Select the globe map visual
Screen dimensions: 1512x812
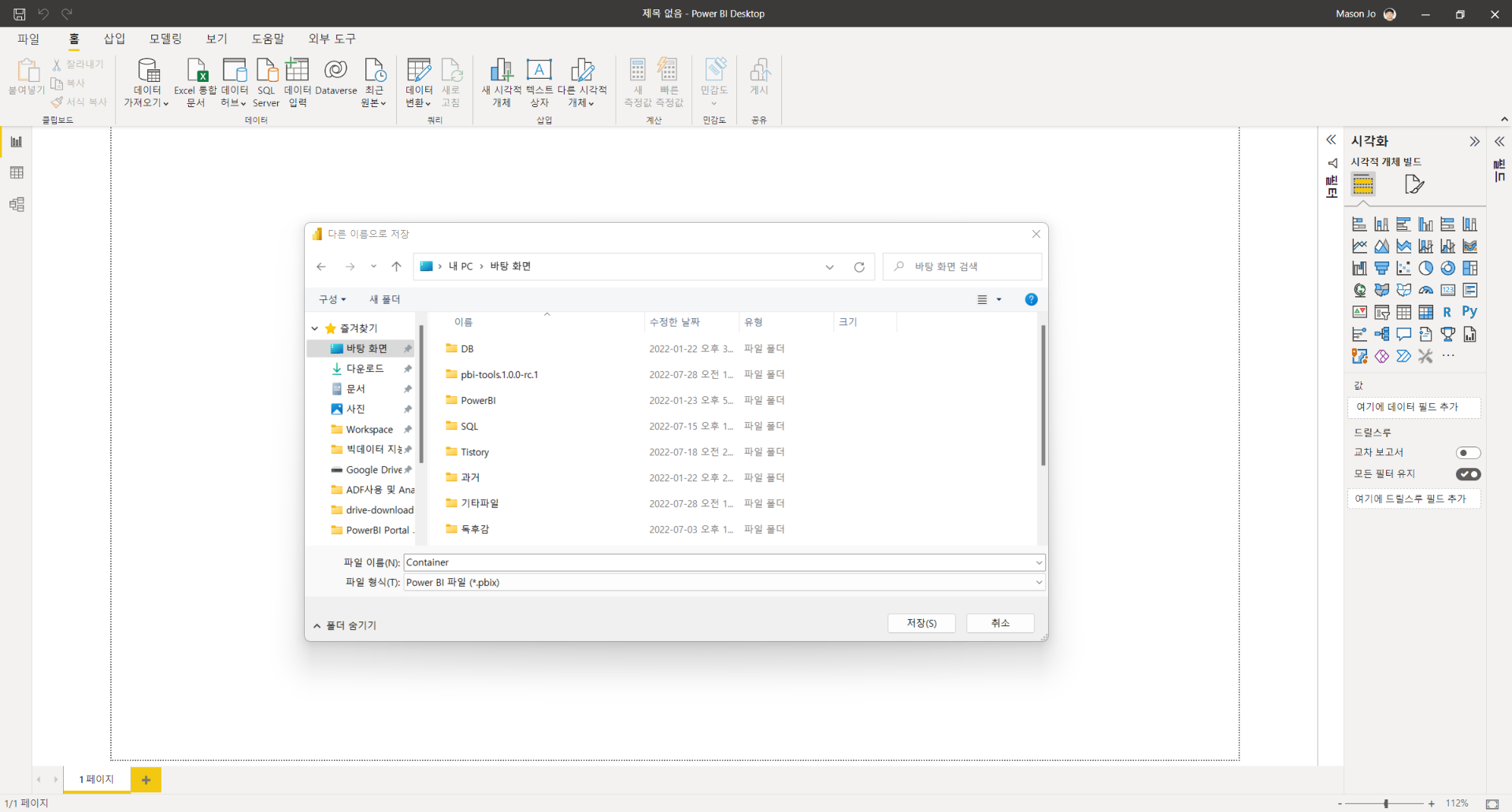click(1359, 291)
